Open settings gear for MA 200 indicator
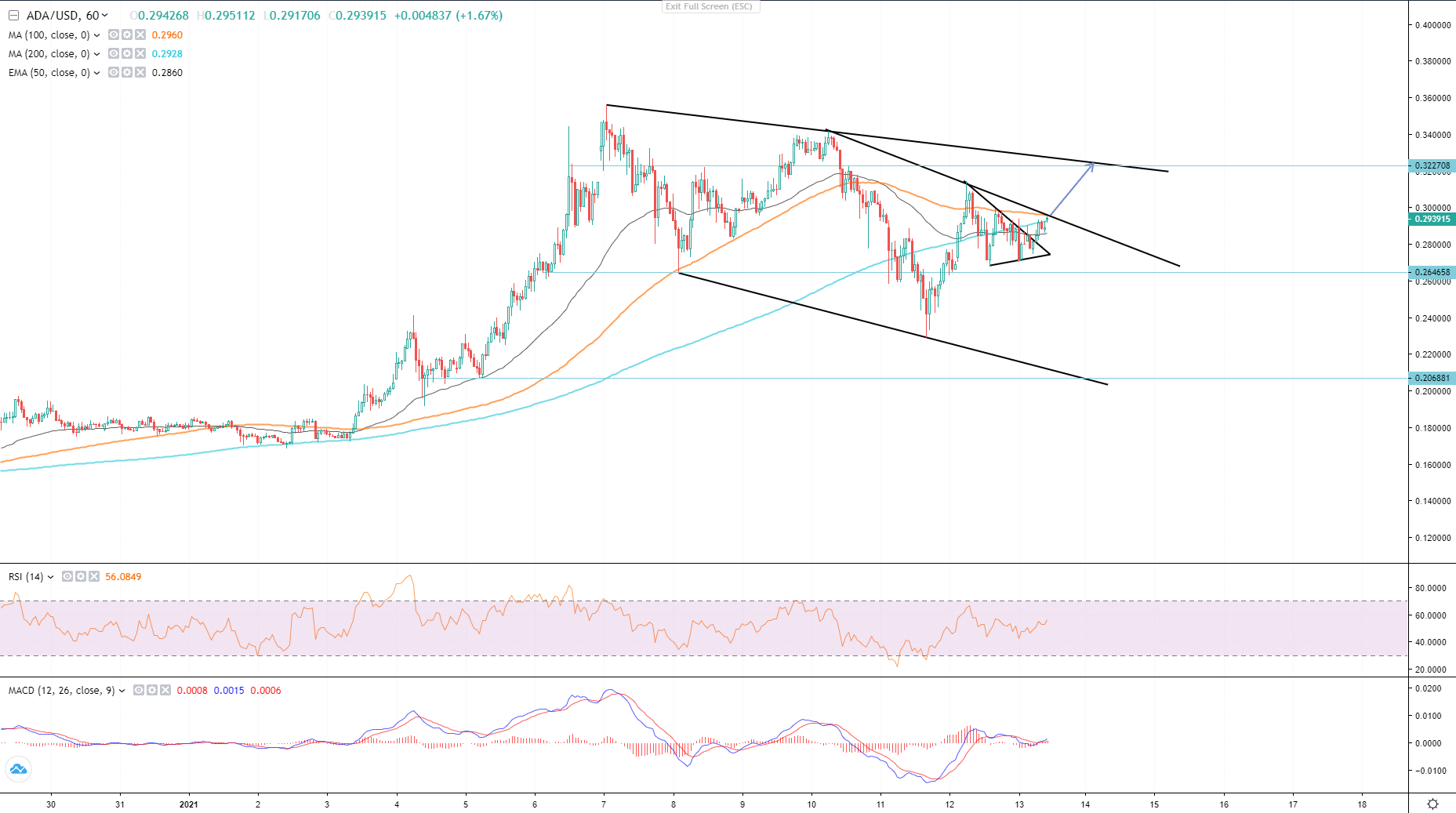Screen dimensions: 1456x813 pos(127,53)
